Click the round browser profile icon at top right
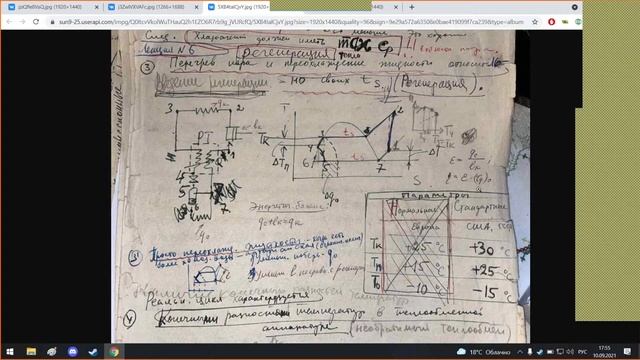Viewport: 640px width, 360px height. coord(575,7)
